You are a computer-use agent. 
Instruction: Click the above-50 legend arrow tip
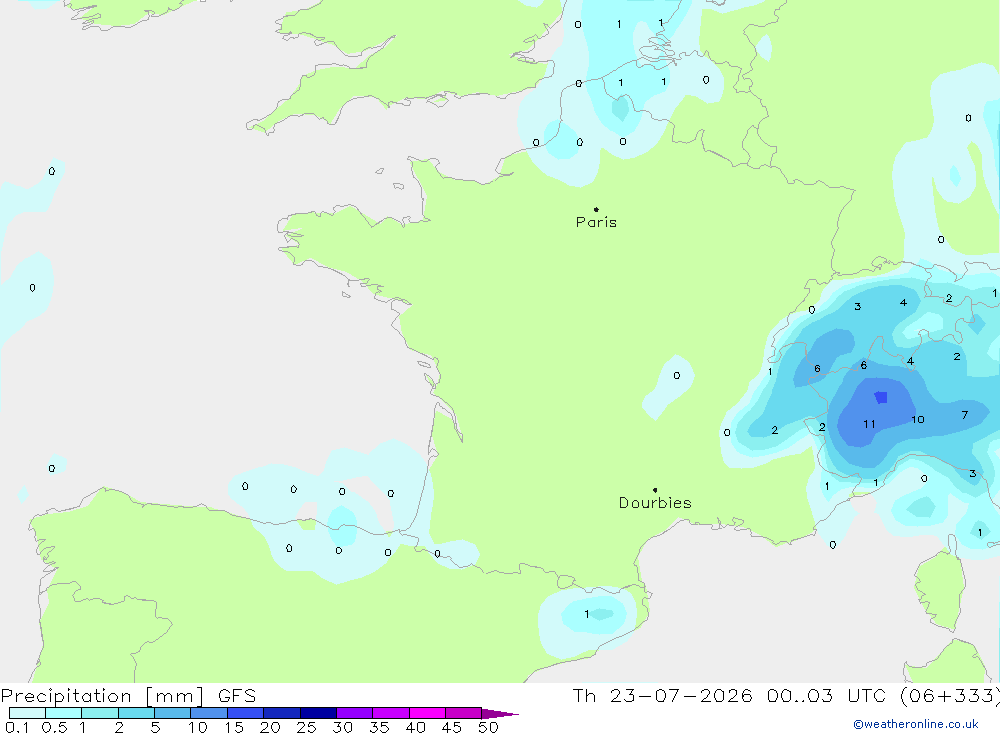point(500,714)
